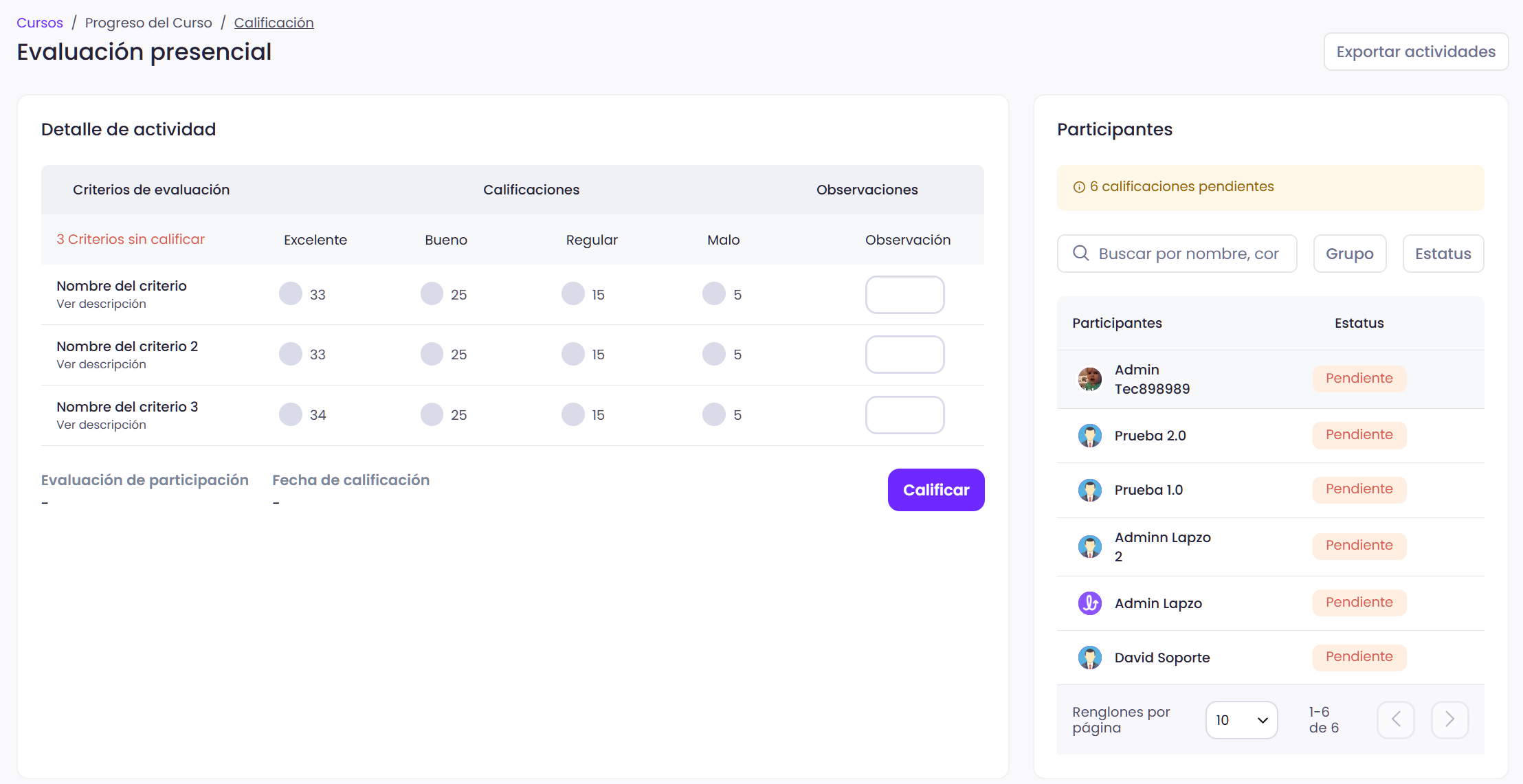The width and height of the screenshot is (1523, 784).
Task: Click Admin Tec898989 avatar photo
Action: (1089, 379)
